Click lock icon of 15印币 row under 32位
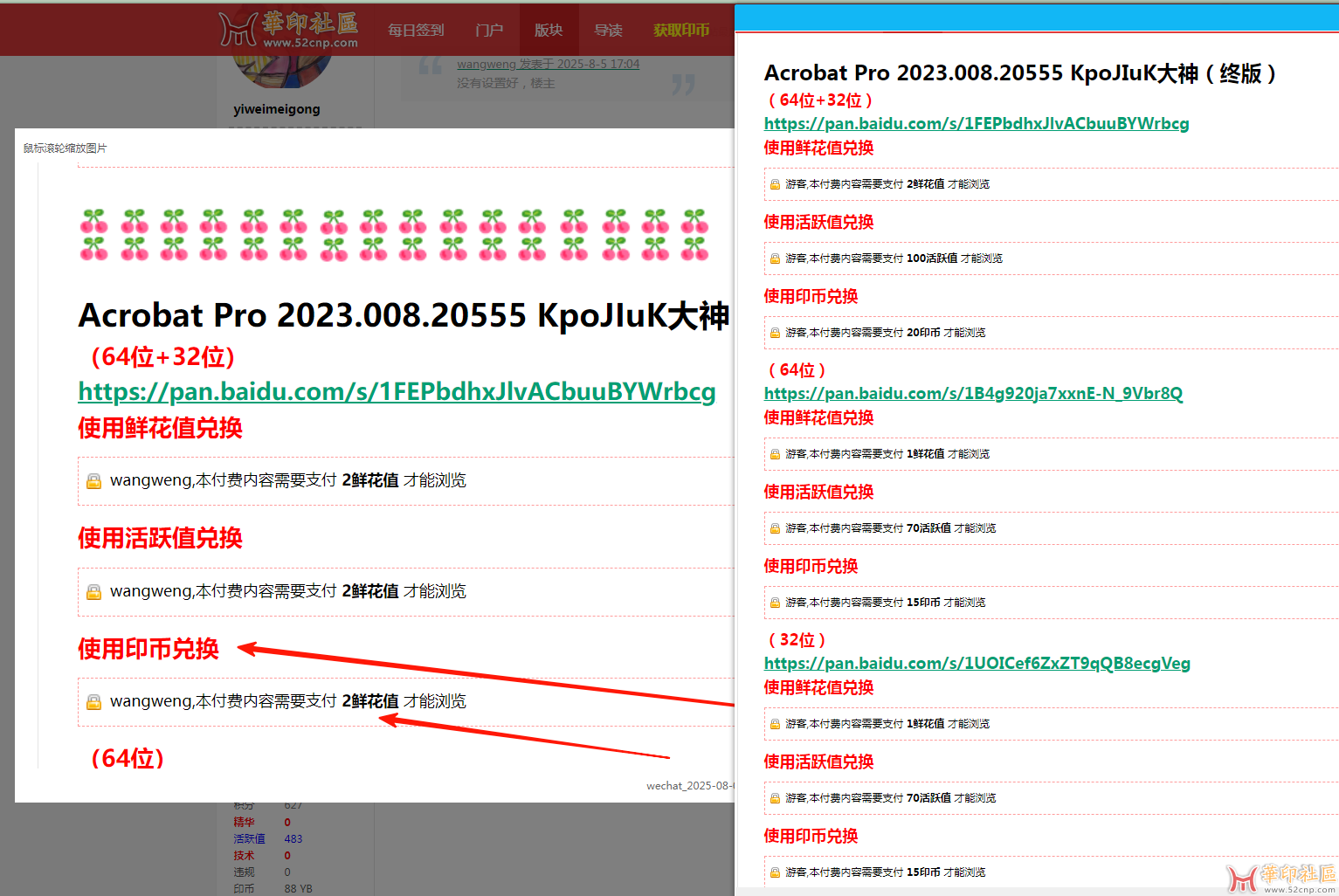Image resolution: width=1339 pixels, height=896 pixels. (x=775, y=872)
